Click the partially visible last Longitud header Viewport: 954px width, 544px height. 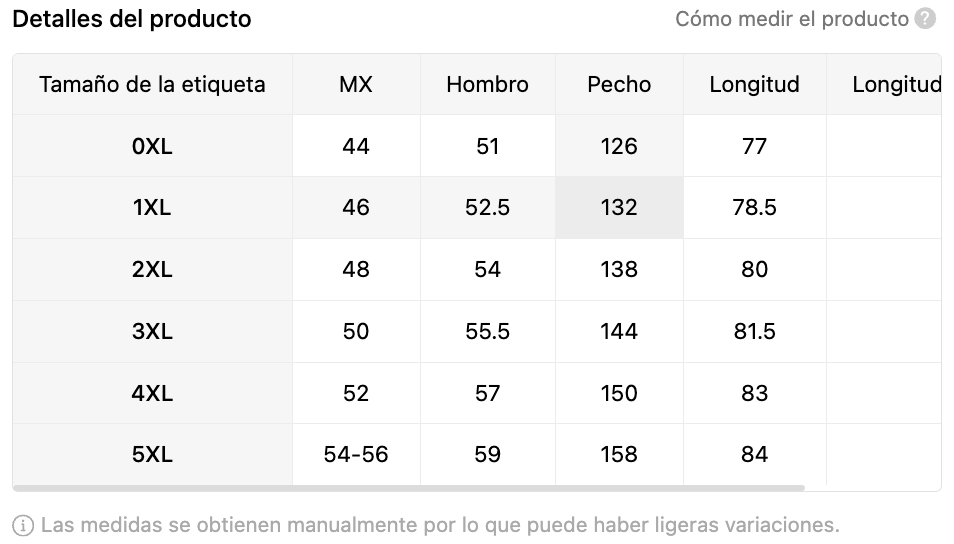point(884,85)
